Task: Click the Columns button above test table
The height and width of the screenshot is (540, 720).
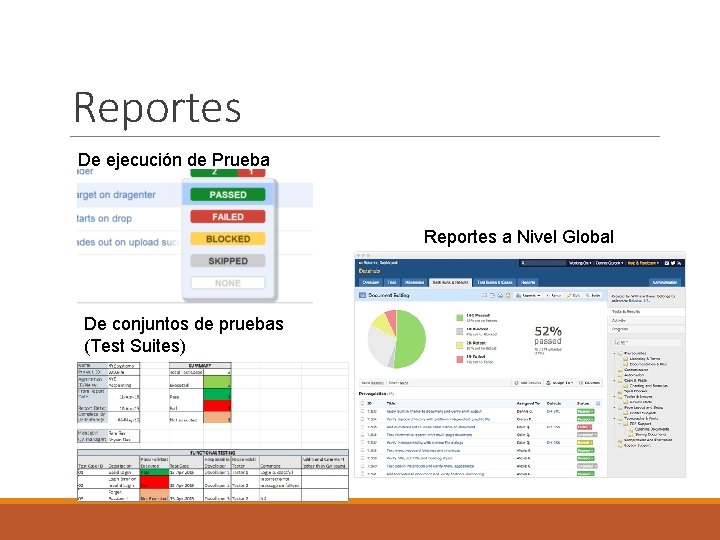Action: 590,382
